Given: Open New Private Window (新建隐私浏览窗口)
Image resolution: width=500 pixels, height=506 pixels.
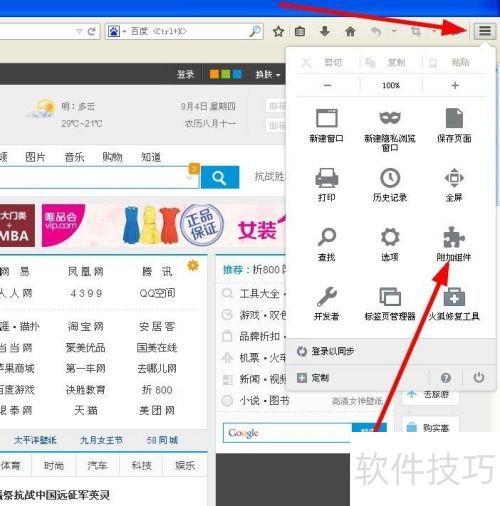Looking at the screenshot, I should coord(390,130).
